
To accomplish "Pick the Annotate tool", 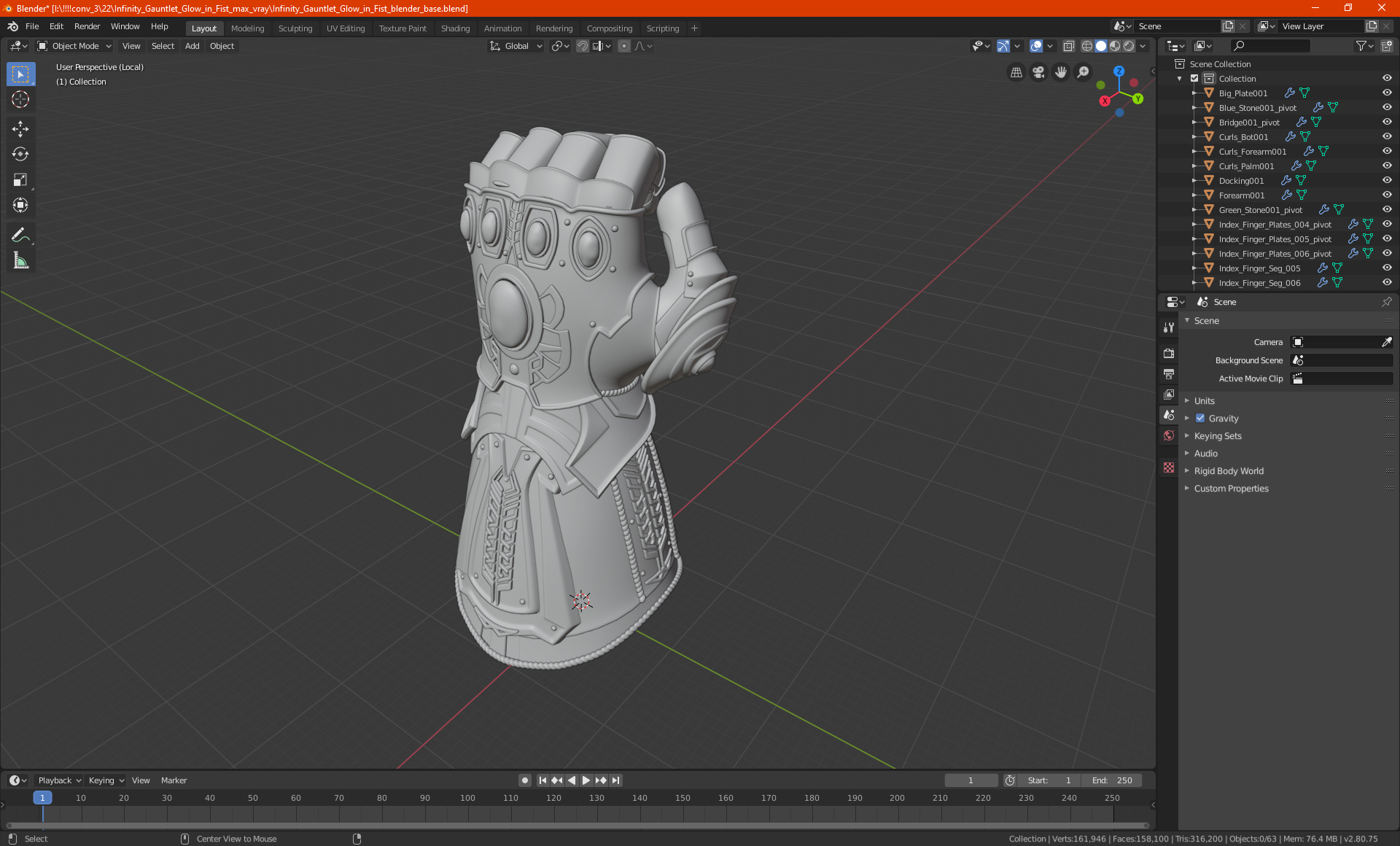I will [x=20, y=235].
